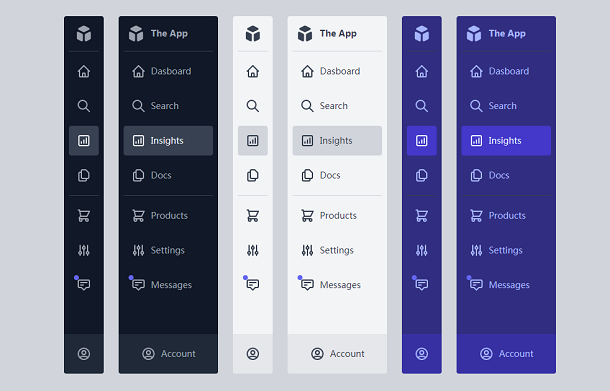Image resolution: width=610 pixels, height=391 pixels.
Task: Open Dasboard in dark expanded sidebar
Action: [x=168, y=71]
